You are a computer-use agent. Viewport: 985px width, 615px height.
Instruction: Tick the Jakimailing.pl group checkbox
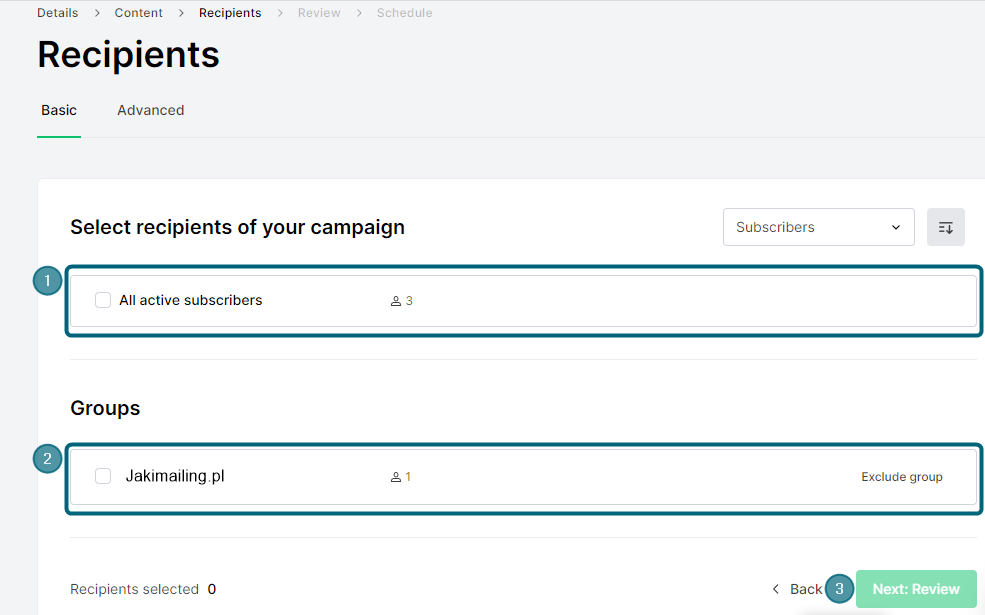103,476
